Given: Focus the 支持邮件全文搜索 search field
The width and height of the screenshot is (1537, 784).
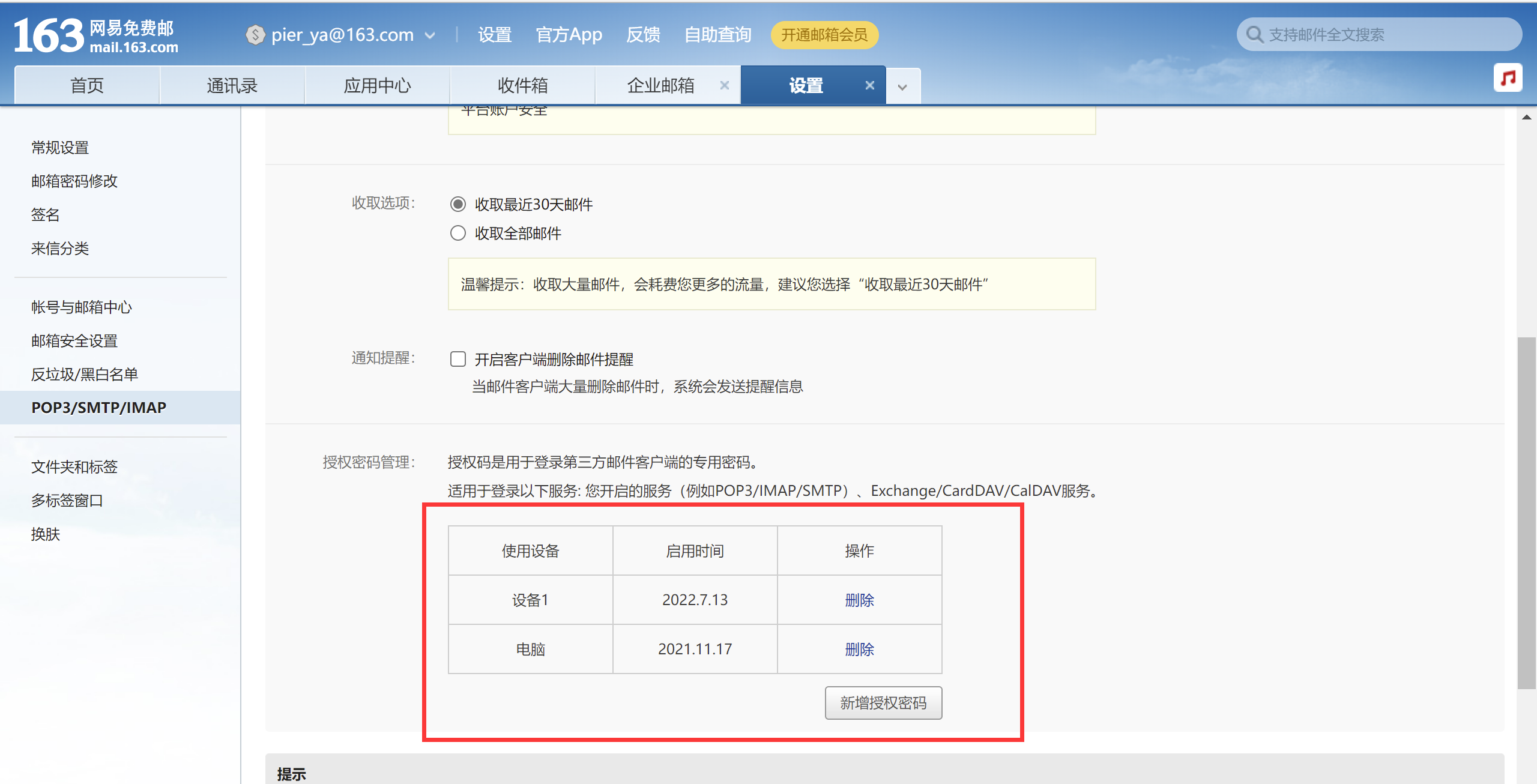Looking at the screenshot, I should tap(1378, 35).
